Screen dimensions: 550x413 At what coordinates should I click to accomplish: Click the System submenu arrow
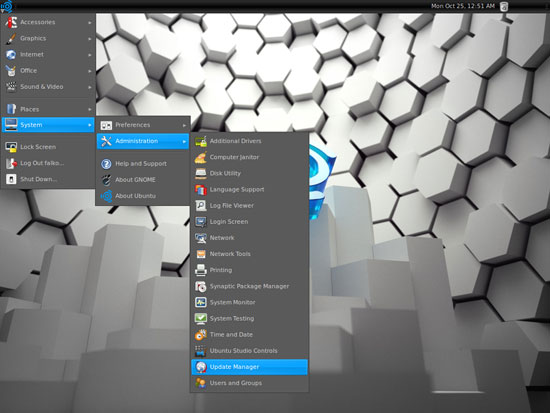(90, 125)
